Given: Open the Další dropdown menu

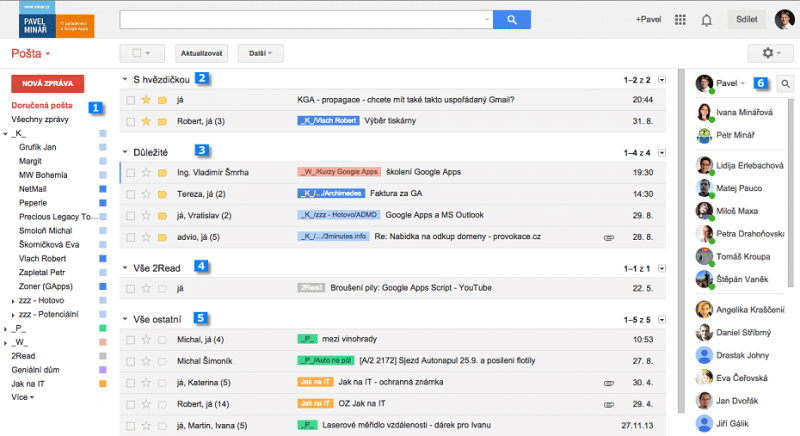Looking at the screenshot, I should tap(259, 53).
